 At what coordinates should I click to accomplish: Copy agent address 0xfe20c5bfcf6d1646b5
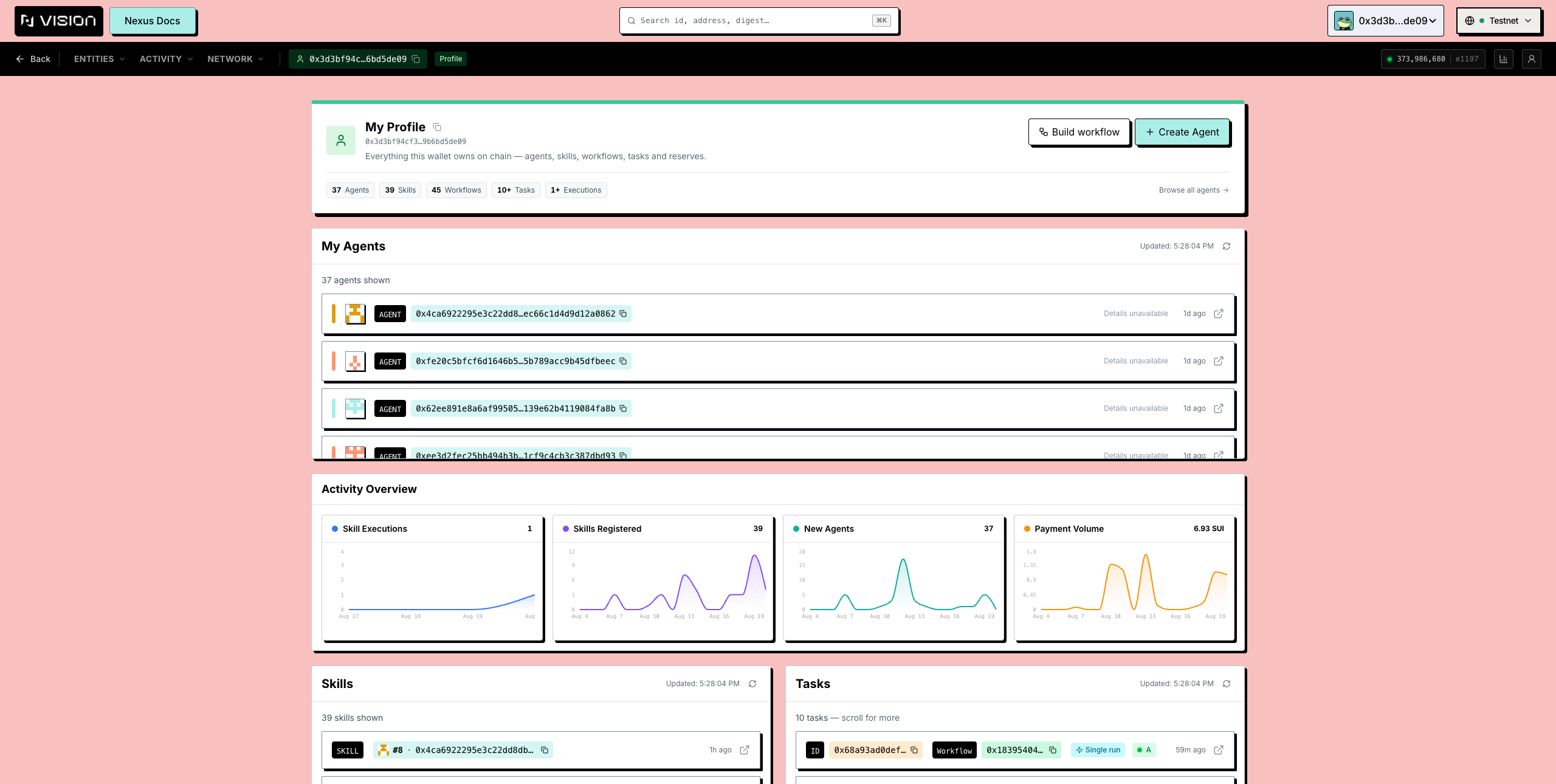[x=623, y=361]
